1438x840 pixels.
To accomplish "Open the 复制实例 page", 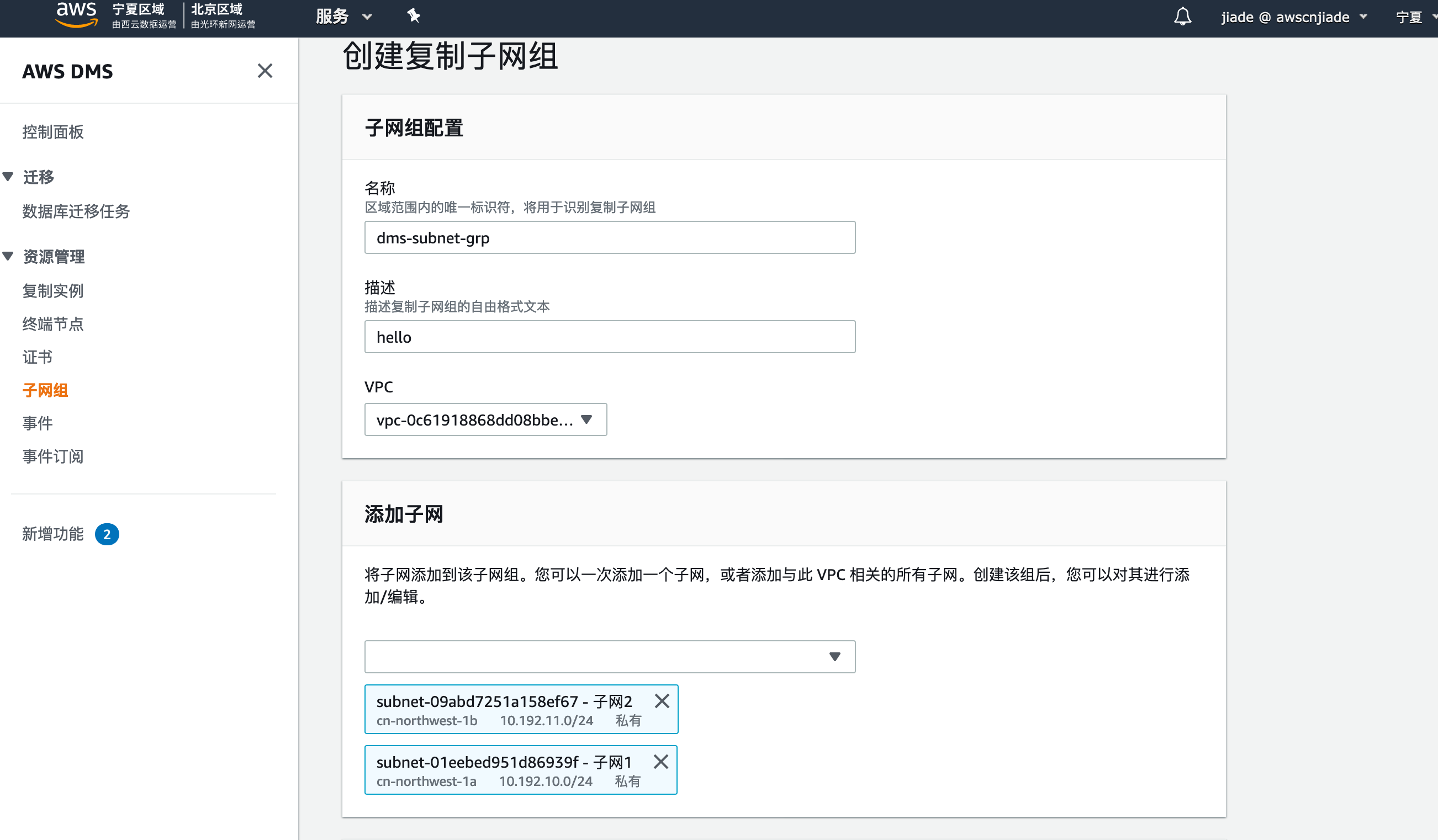I will [x=52, y=291].
